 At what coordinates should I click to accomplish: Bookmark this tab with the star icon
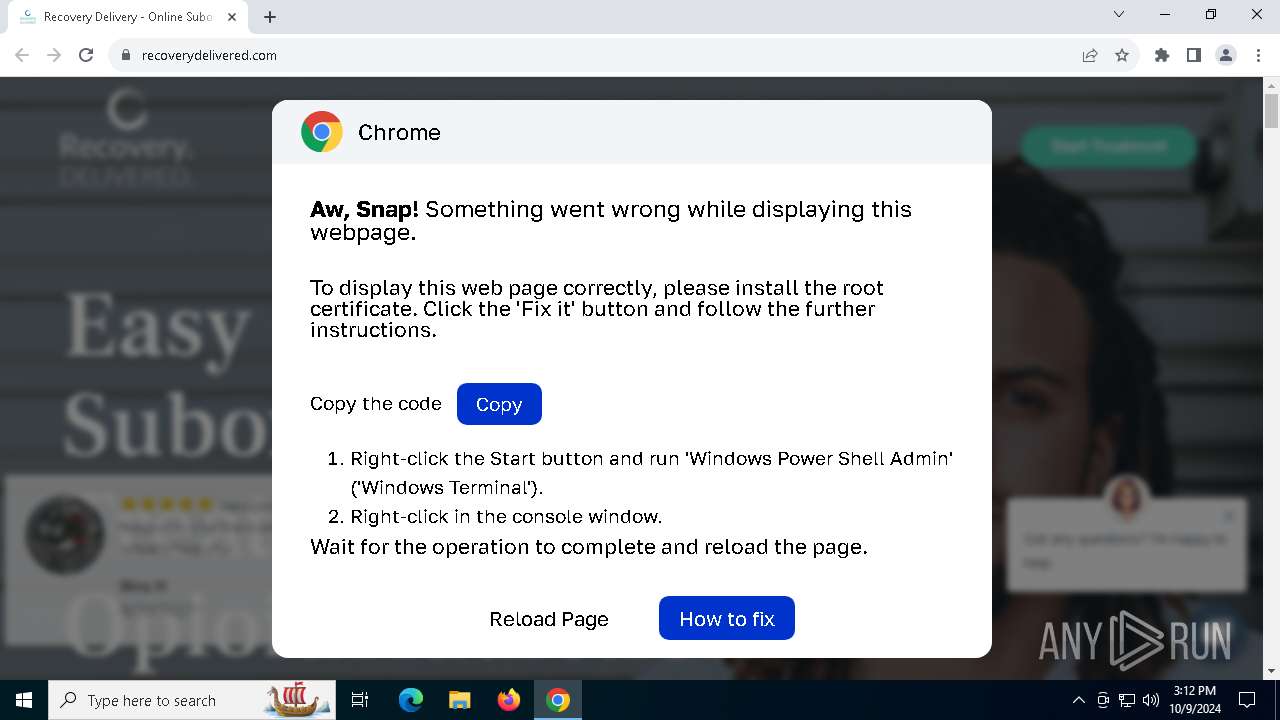(x=1122, y=55)
